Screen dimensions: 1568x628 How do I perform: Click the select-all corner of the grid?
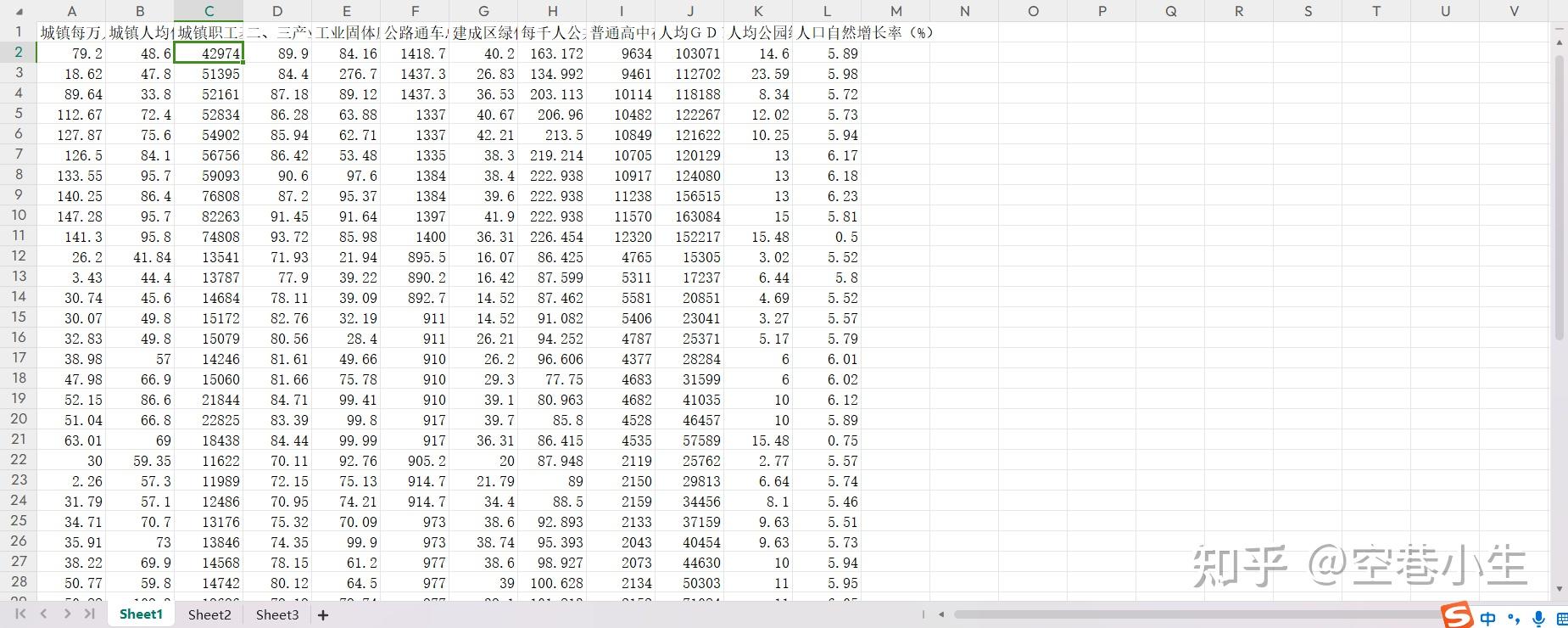click(x=19, y=11)
